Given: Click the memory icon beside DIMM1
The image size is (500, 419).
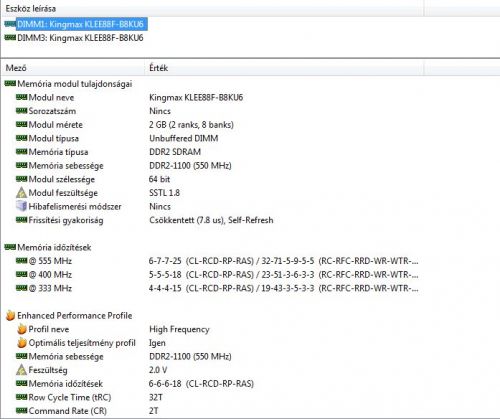Looking at the screenshot, I should [x=10, y=24].
